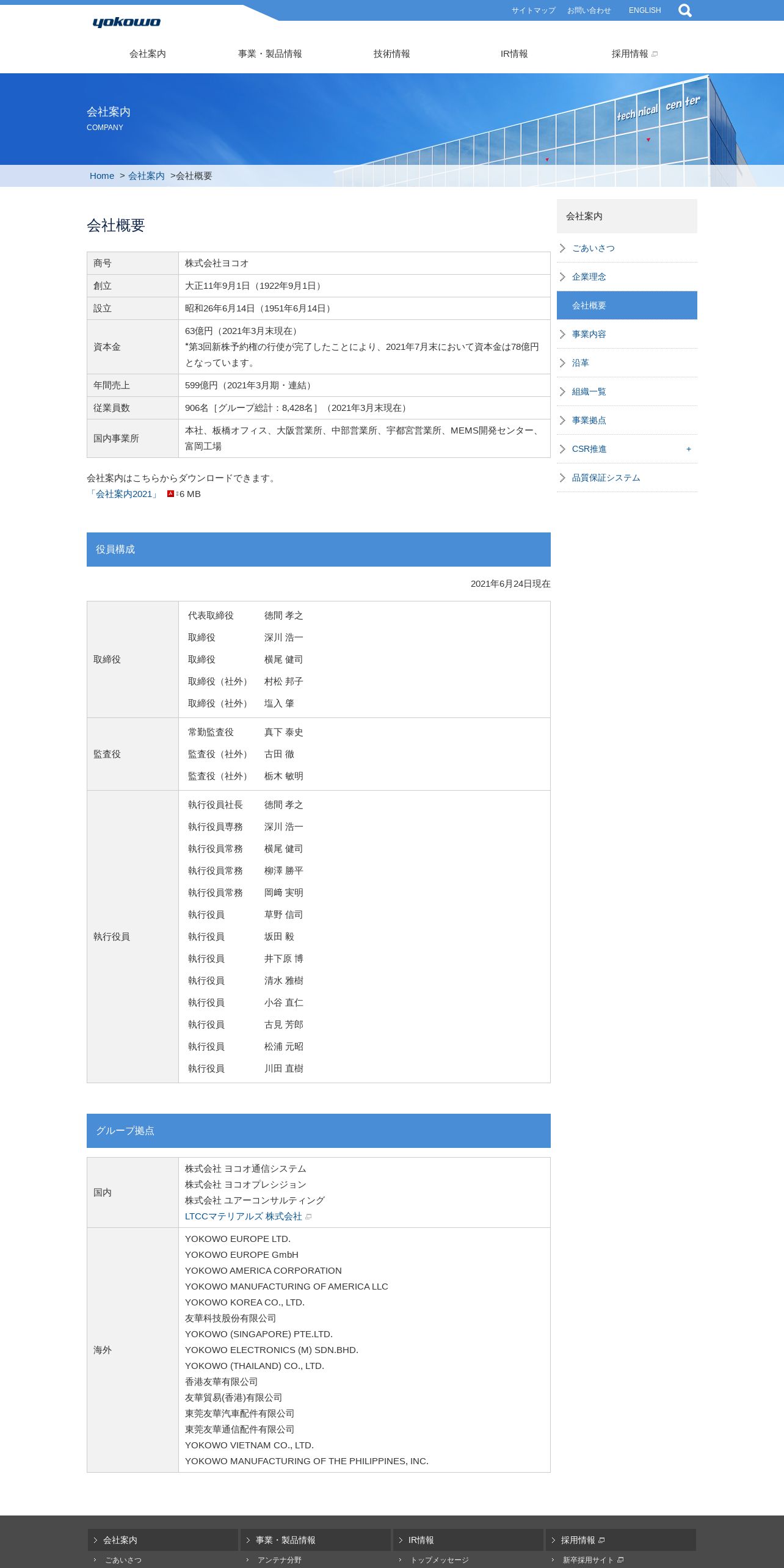Open お問い合わせ link in header
This screenshot has width=784, height=1568.
coord(589,10)
